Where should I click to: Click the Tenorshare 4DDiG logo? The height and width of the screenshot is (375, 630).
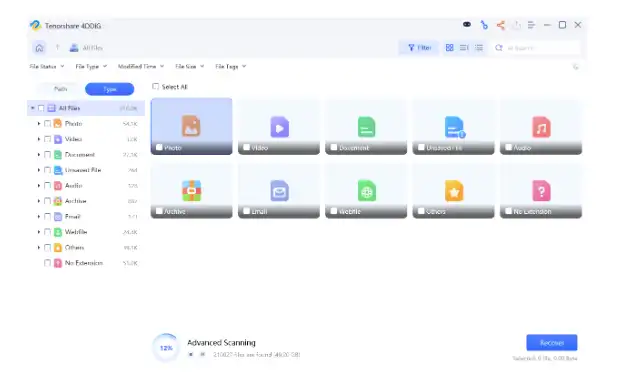coord(35,26)
